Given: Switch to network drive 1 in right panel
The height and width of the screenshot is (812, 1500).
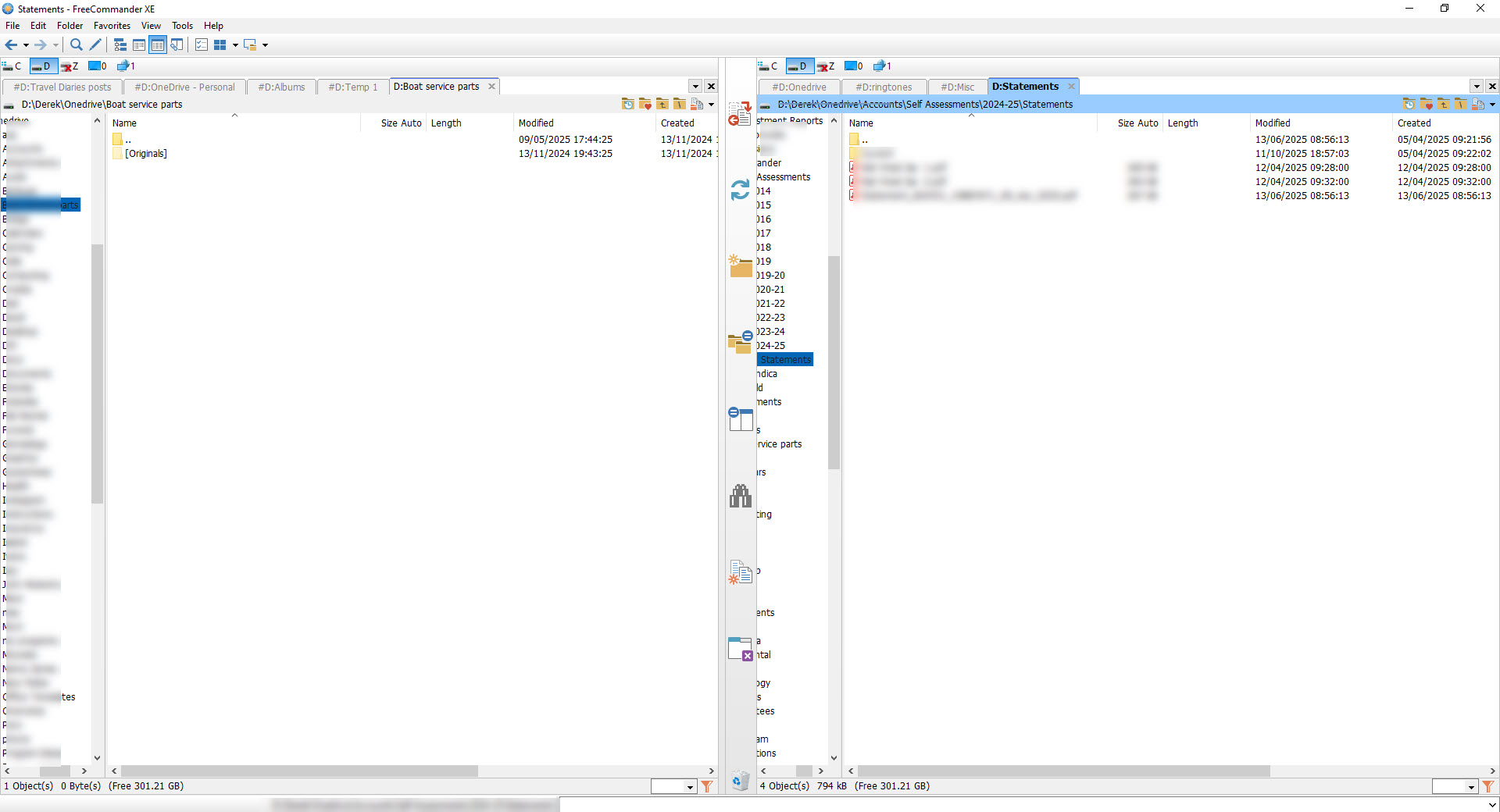Looking at the screenshot, I should coord(882,66).
